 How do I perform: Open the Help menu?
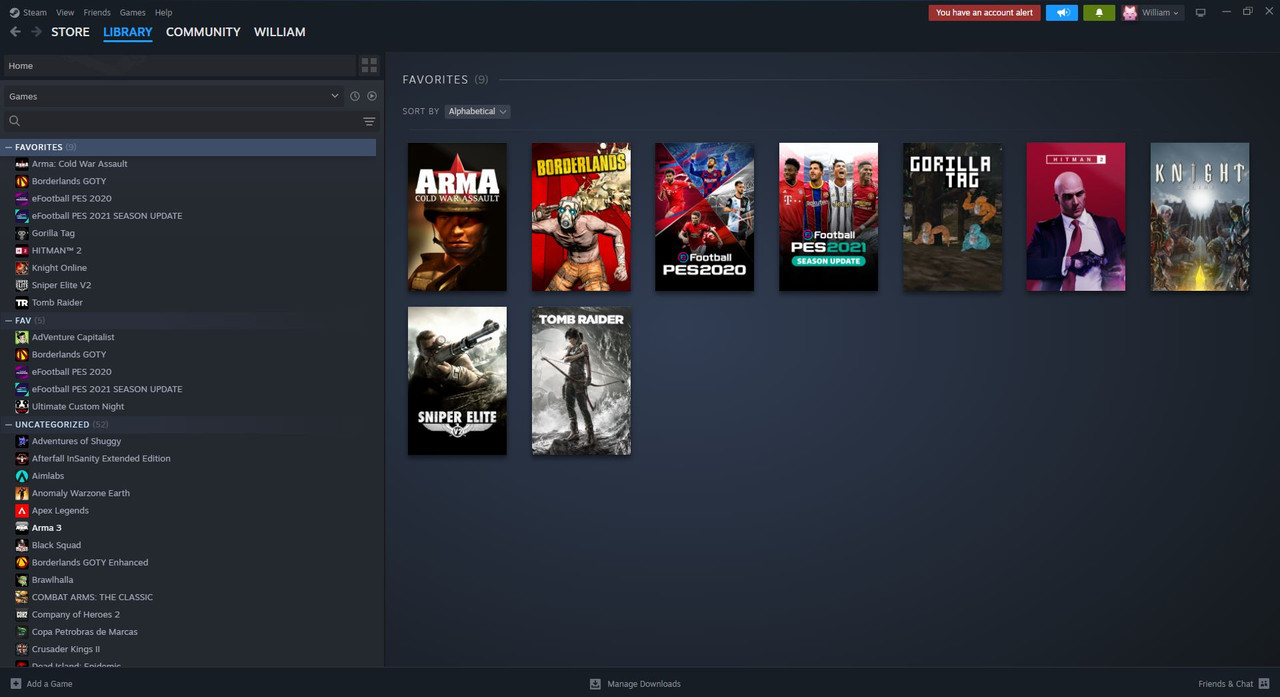(x=163, y=13)
